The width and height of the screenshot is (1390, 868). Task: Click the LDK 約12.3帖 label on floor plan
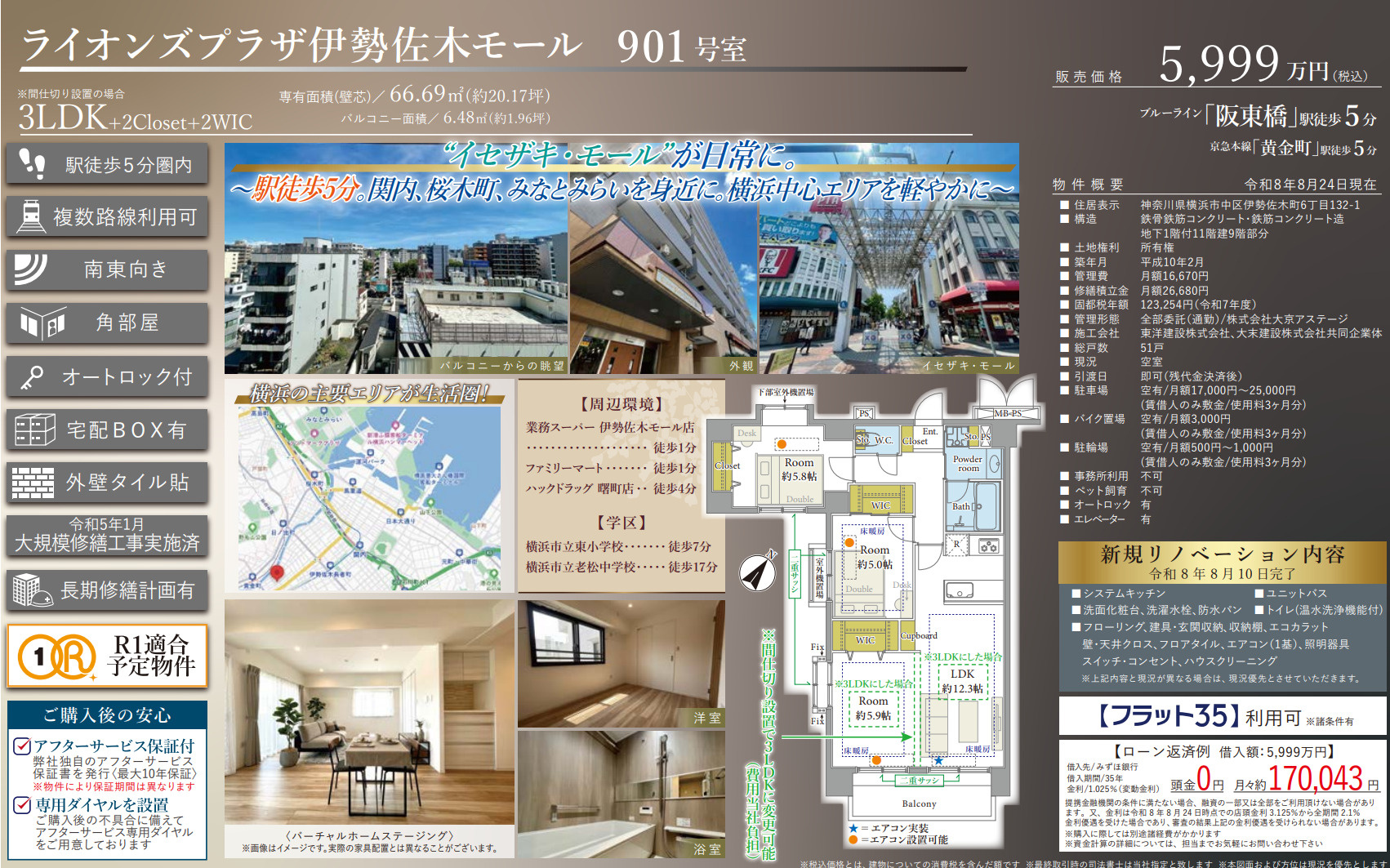962,681
